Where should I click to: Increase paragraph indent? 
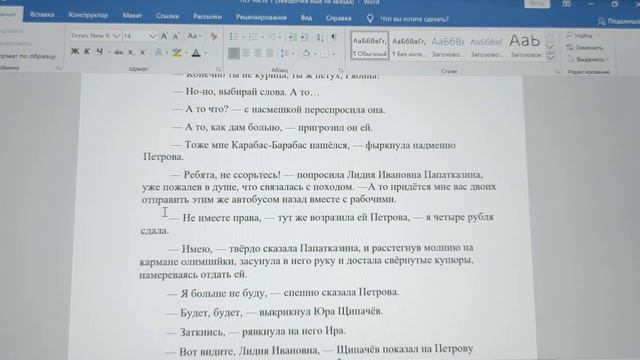304,37
